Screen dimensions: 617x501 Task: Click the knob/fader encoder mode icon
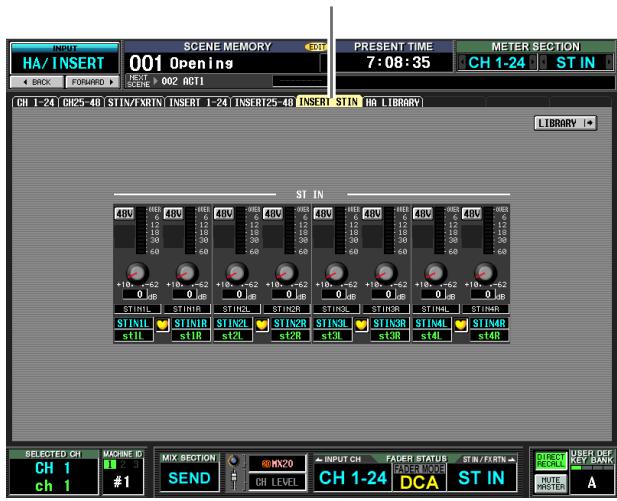click(x=234, y=472)
